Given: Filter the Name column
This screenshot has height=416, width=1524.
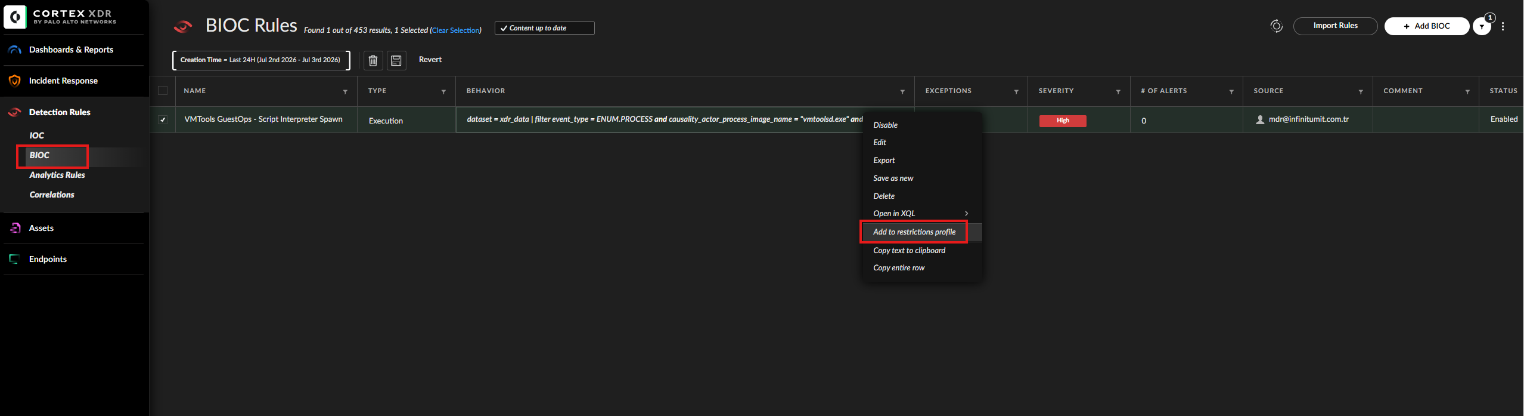Looking at the screenshot, I should tap(346, 91).
